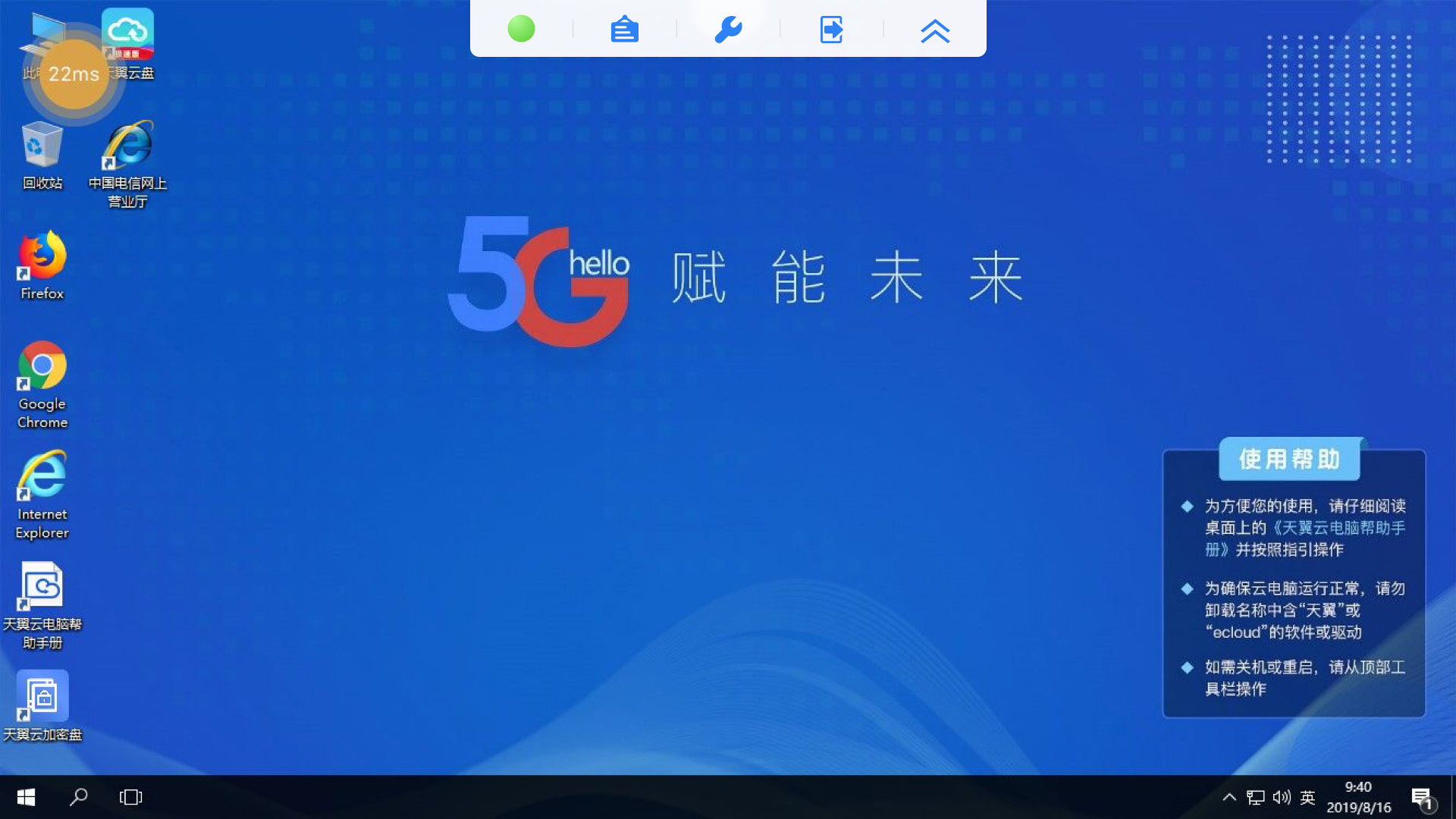Select the Task View button
This screenshot has width=1456, height=819.
pos(131,797)
